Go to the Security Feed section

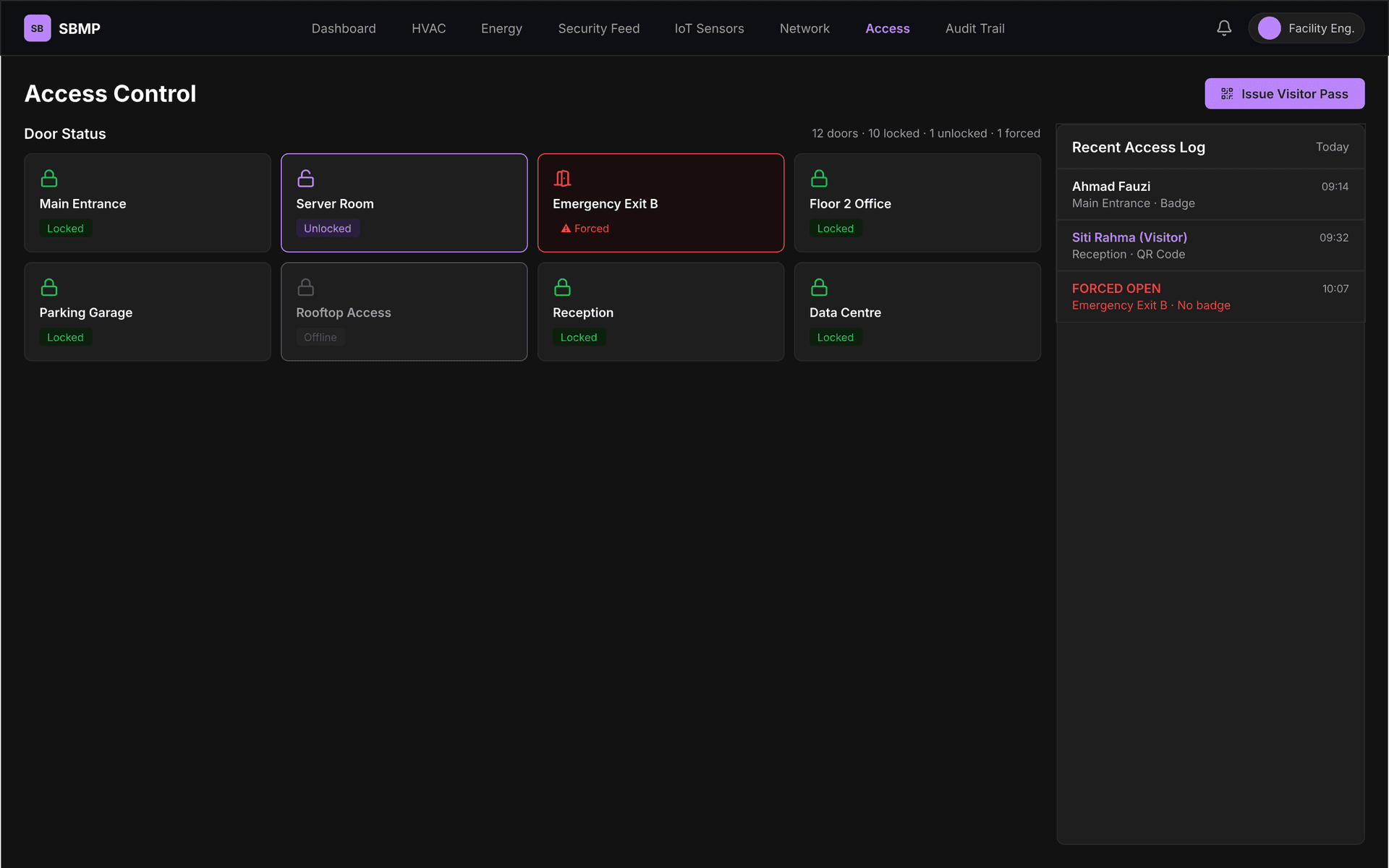(598, 28)
